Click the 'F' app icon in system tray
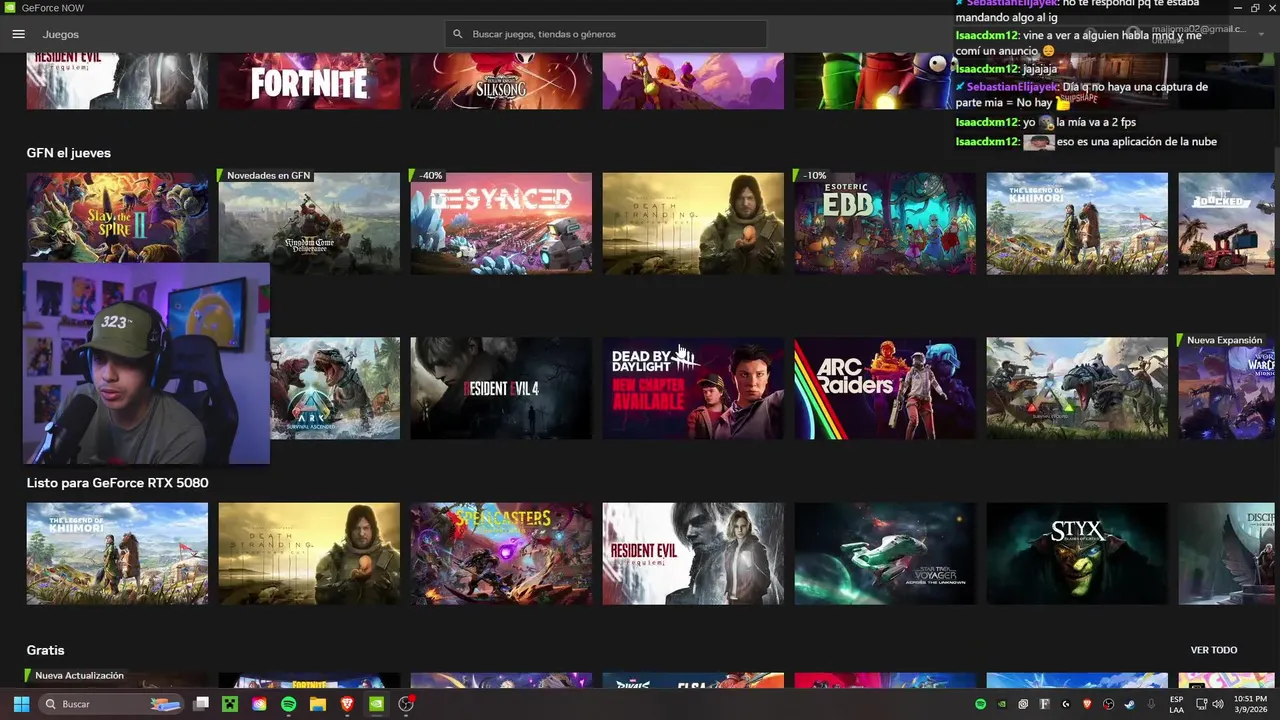This screenshot has height=720, width=1280. pos(1045,704)
